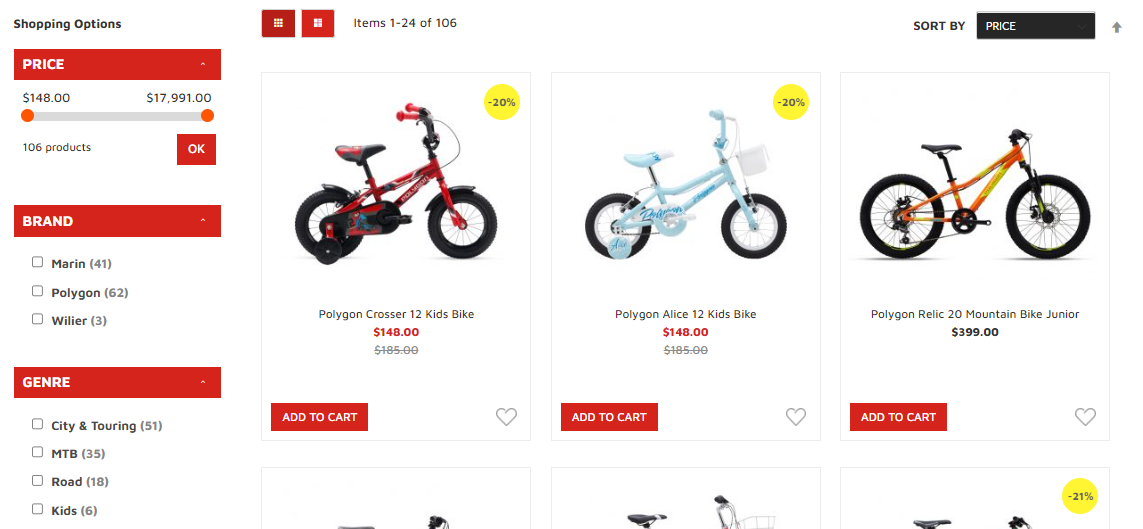Add Polygon Crosser 12 to the wishlist

pos(506,417)
